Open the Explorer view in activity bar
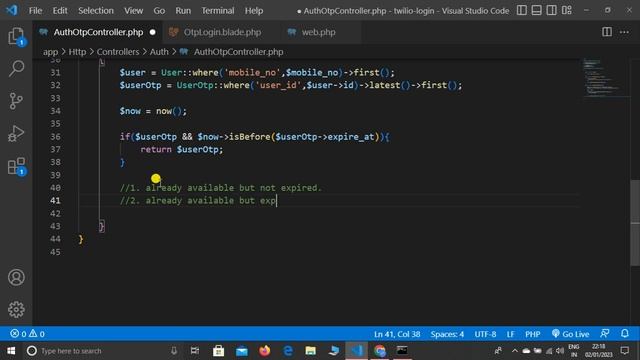The height and width of the screenshot is (360, 640). (16, 36)
